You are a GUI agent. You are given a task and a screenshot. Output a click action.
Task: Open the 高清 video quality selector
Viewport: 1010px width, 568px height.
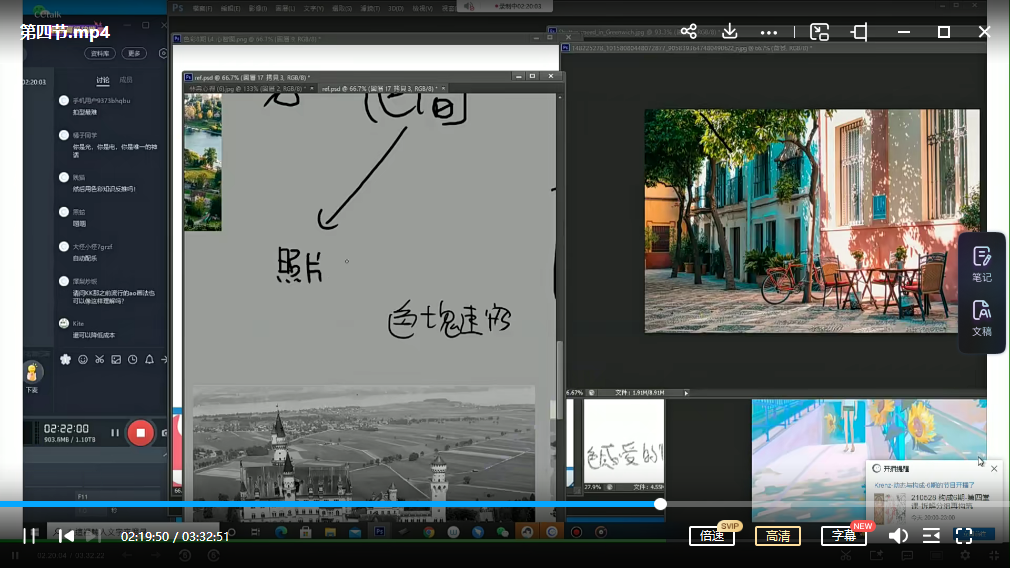click(x=777, y=536)
